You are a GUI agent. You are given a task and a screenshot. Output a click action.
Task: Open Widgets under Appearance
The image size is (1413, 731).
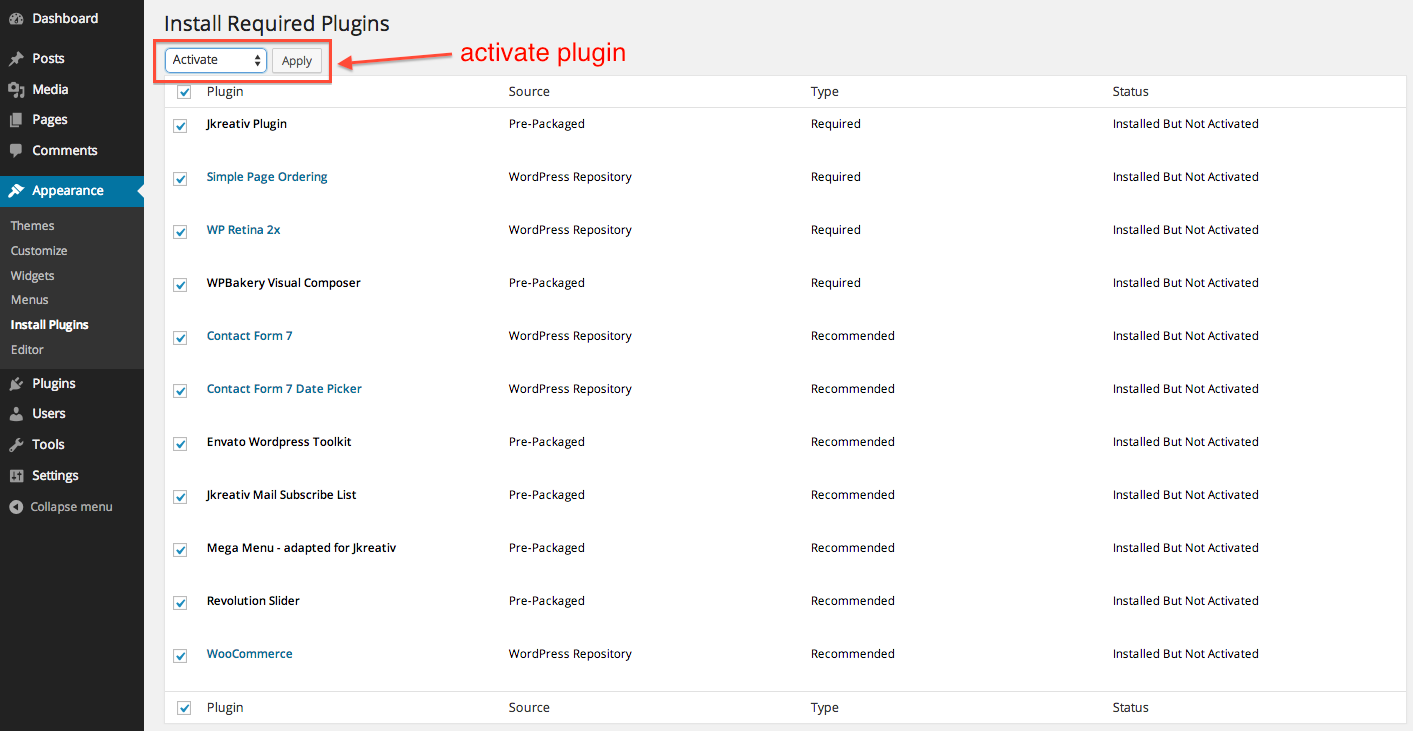click(33, 276)
